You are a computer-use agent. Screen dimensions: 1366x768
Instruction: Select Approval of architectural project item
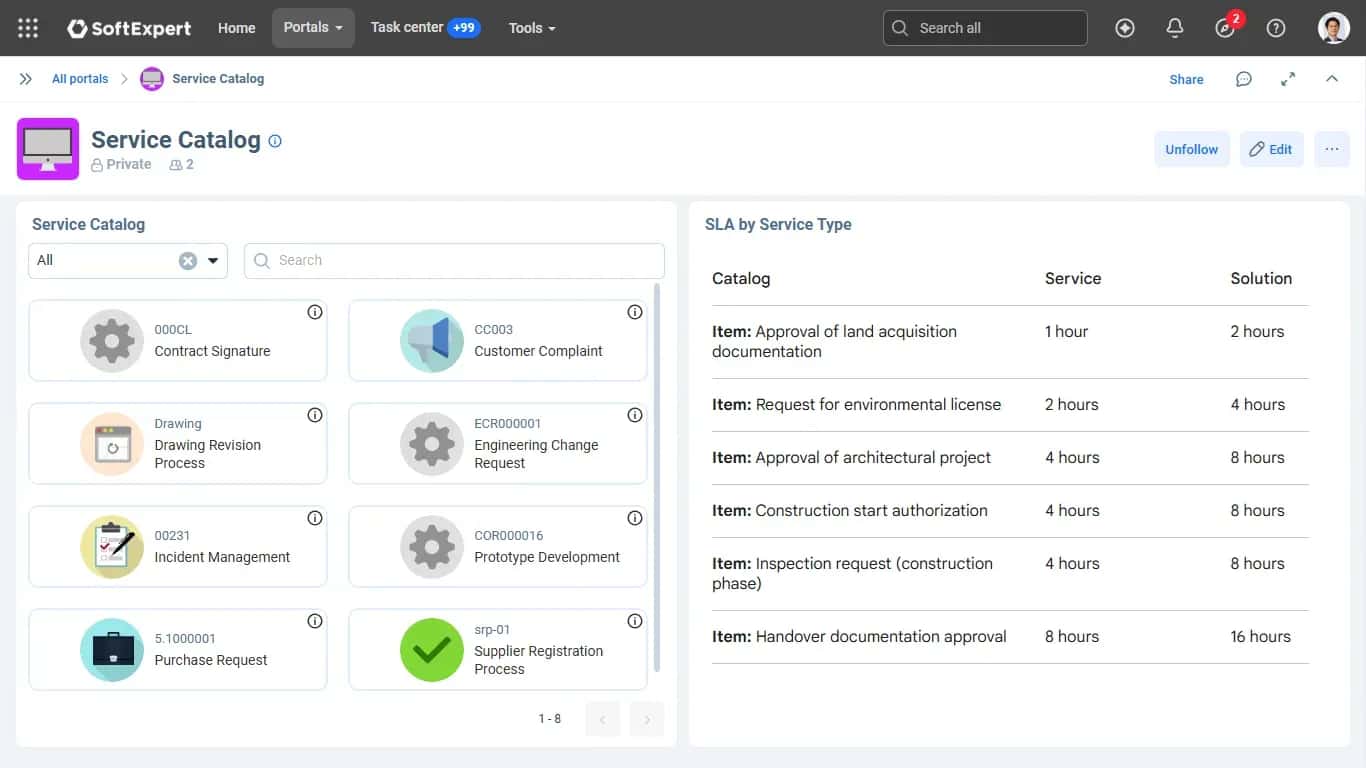point(851,458)
